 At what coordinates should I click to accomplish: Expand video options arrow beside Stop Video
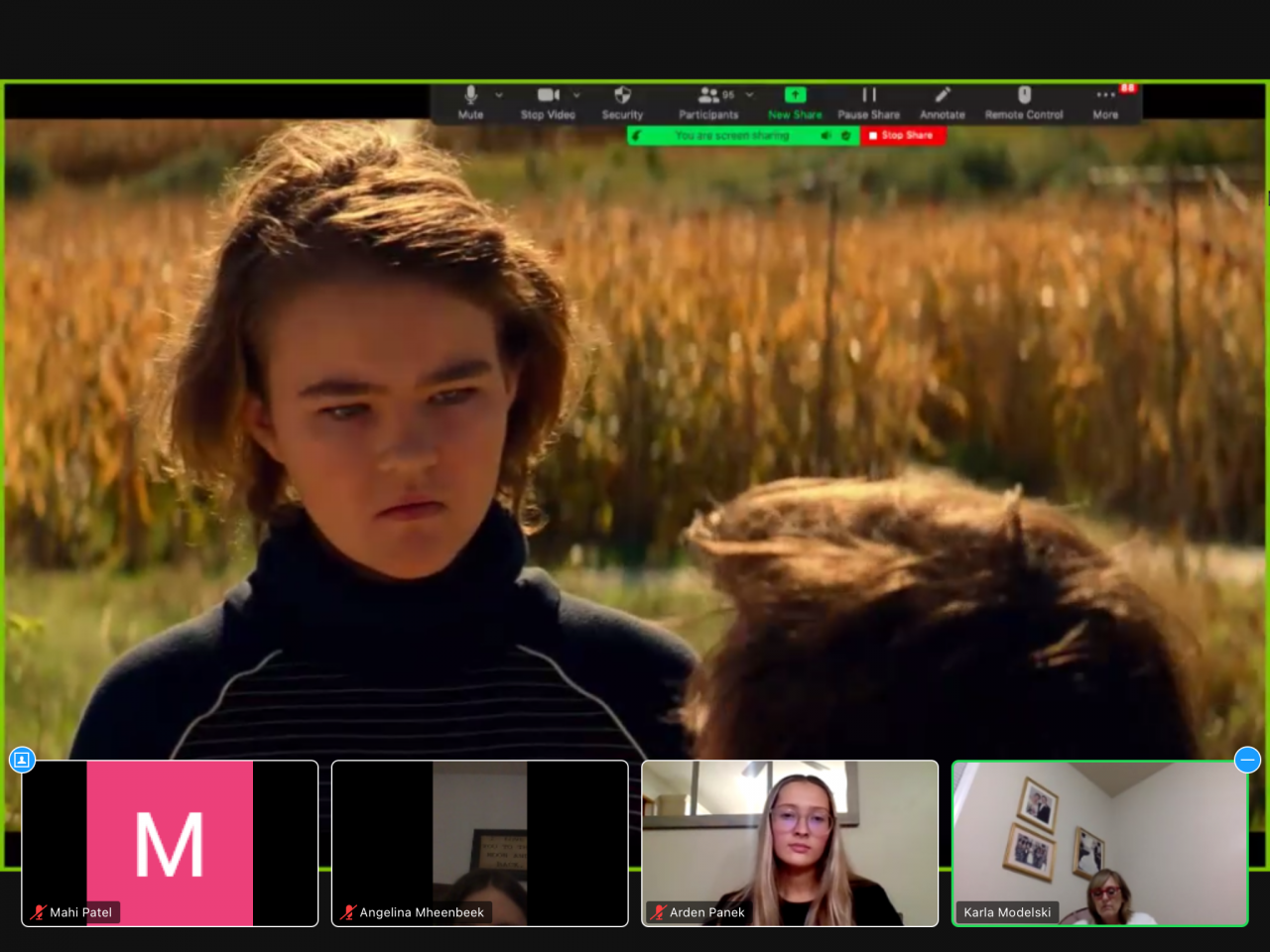[x=576, y=95]
